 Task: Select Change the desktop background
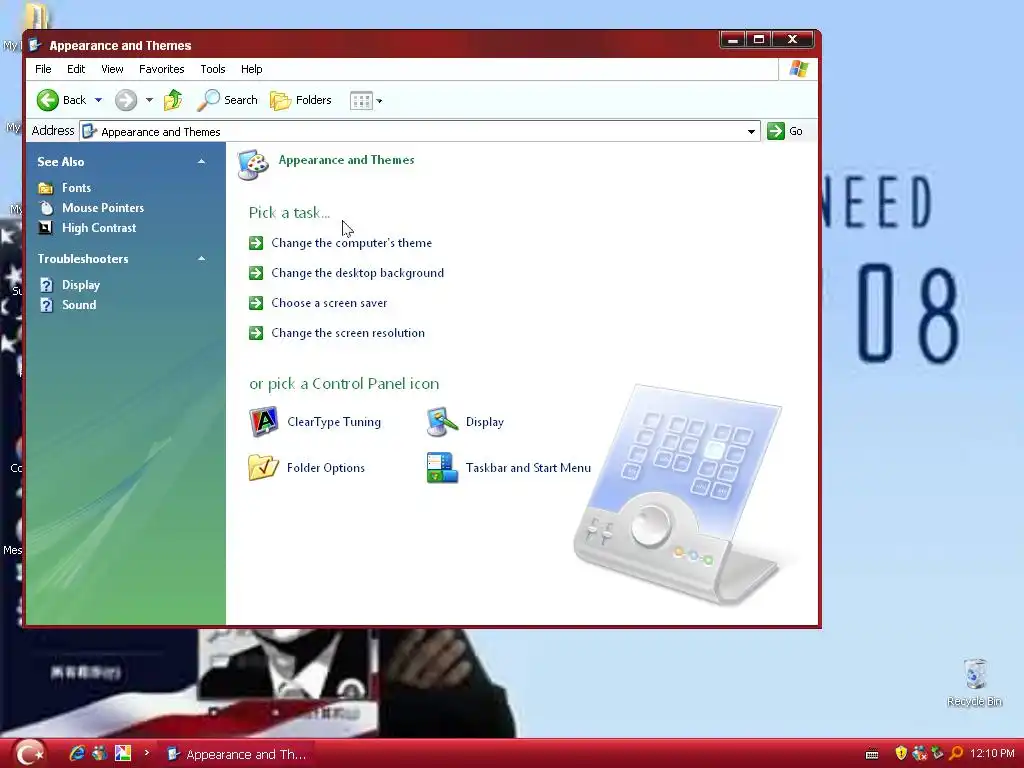pos(357,273)
